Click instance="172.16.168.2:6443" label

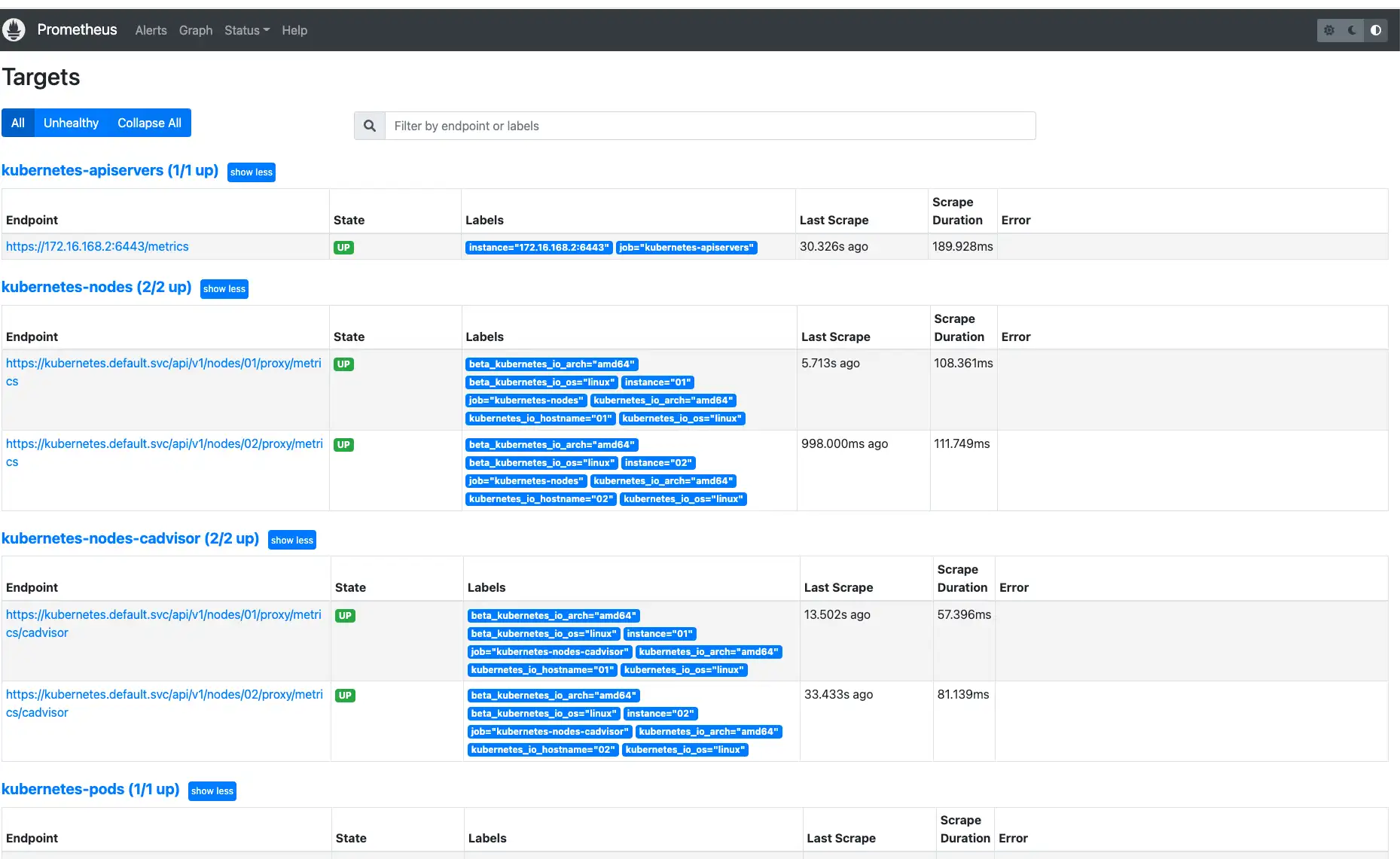click(538, 248)
